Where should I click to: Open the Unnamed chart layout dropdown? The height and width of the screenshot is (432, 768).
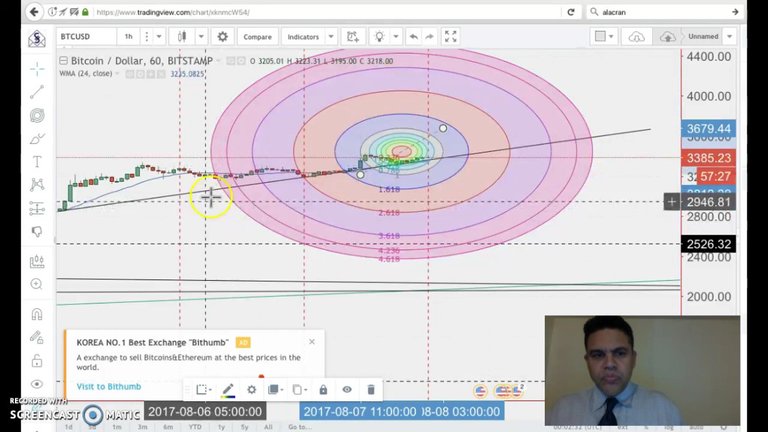tap(711, 37)
